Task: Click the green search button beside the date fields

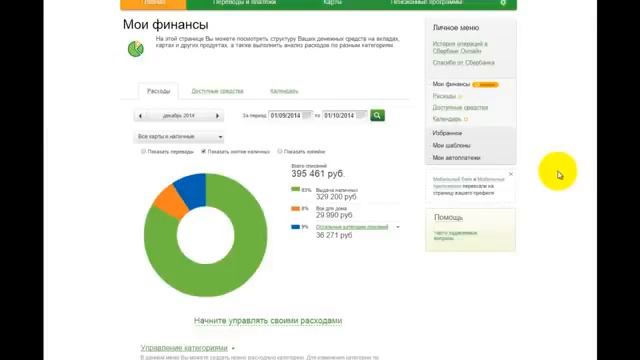Action: 377,116
